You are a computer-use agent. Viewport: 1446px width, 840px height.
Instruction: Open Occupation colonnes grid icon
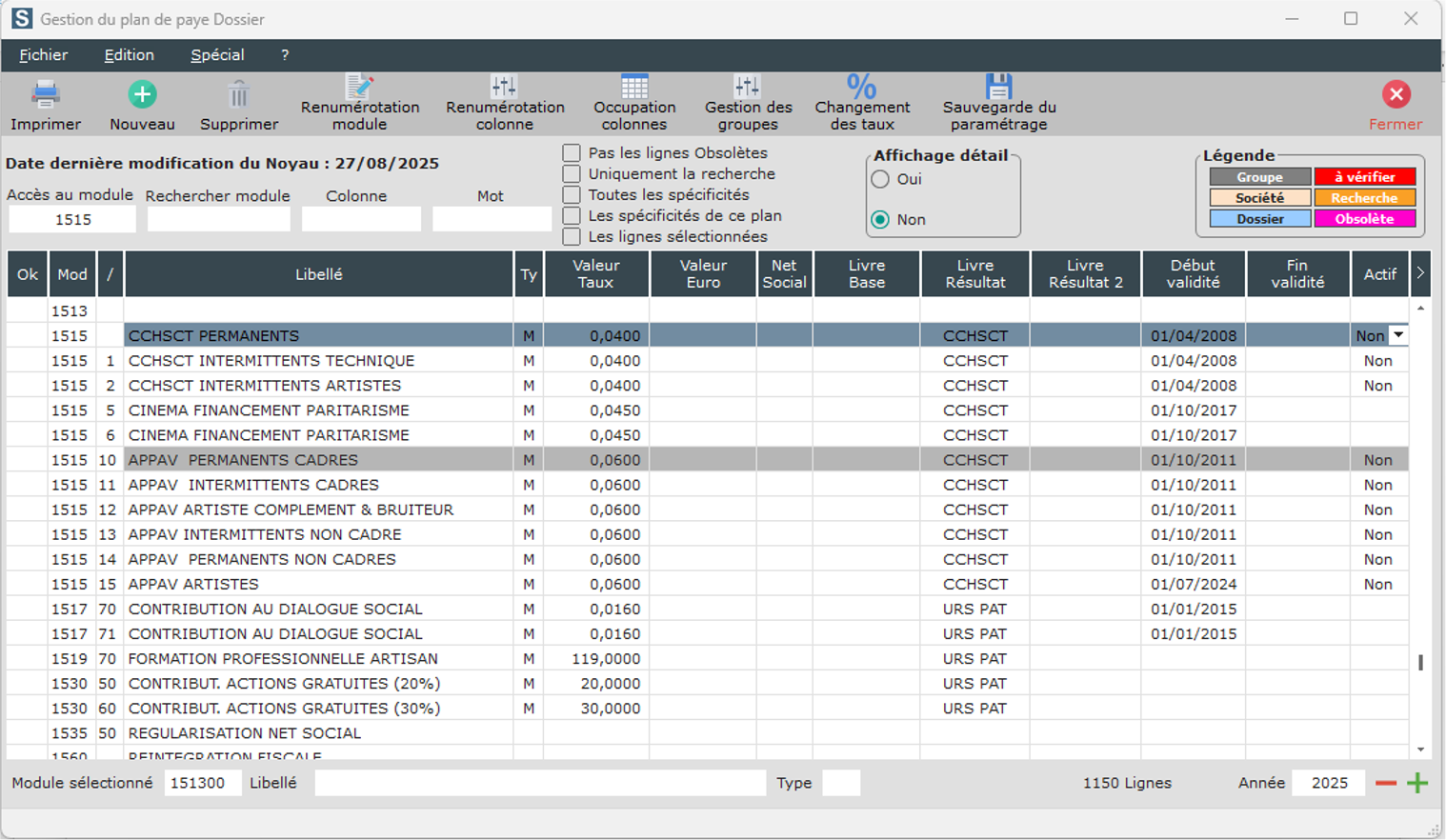(634, 88)
